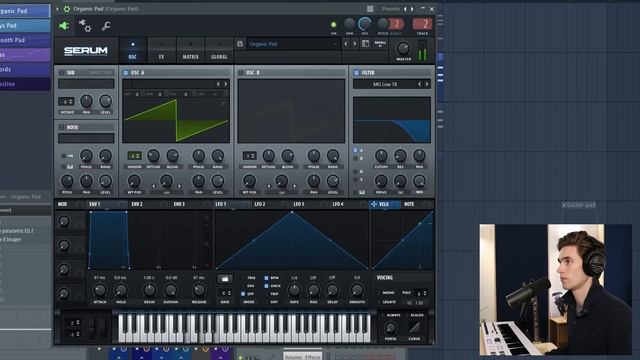Toggle the OSC A enable checkbox
The height and width of the screenshot is (360, 640).
click(x=126, y=73)
